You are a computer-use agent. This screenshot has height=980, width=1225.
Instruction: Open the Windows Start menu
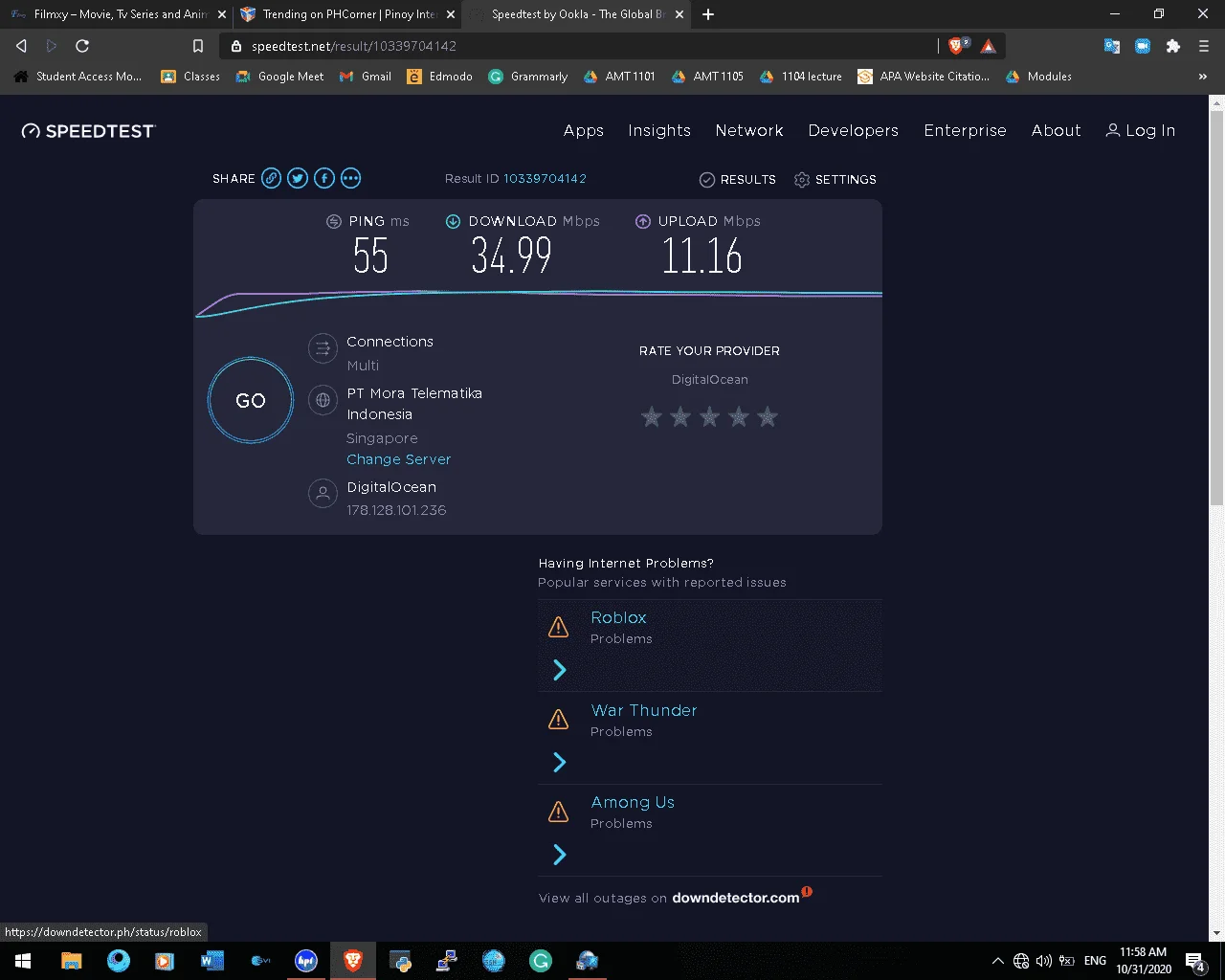23,961
